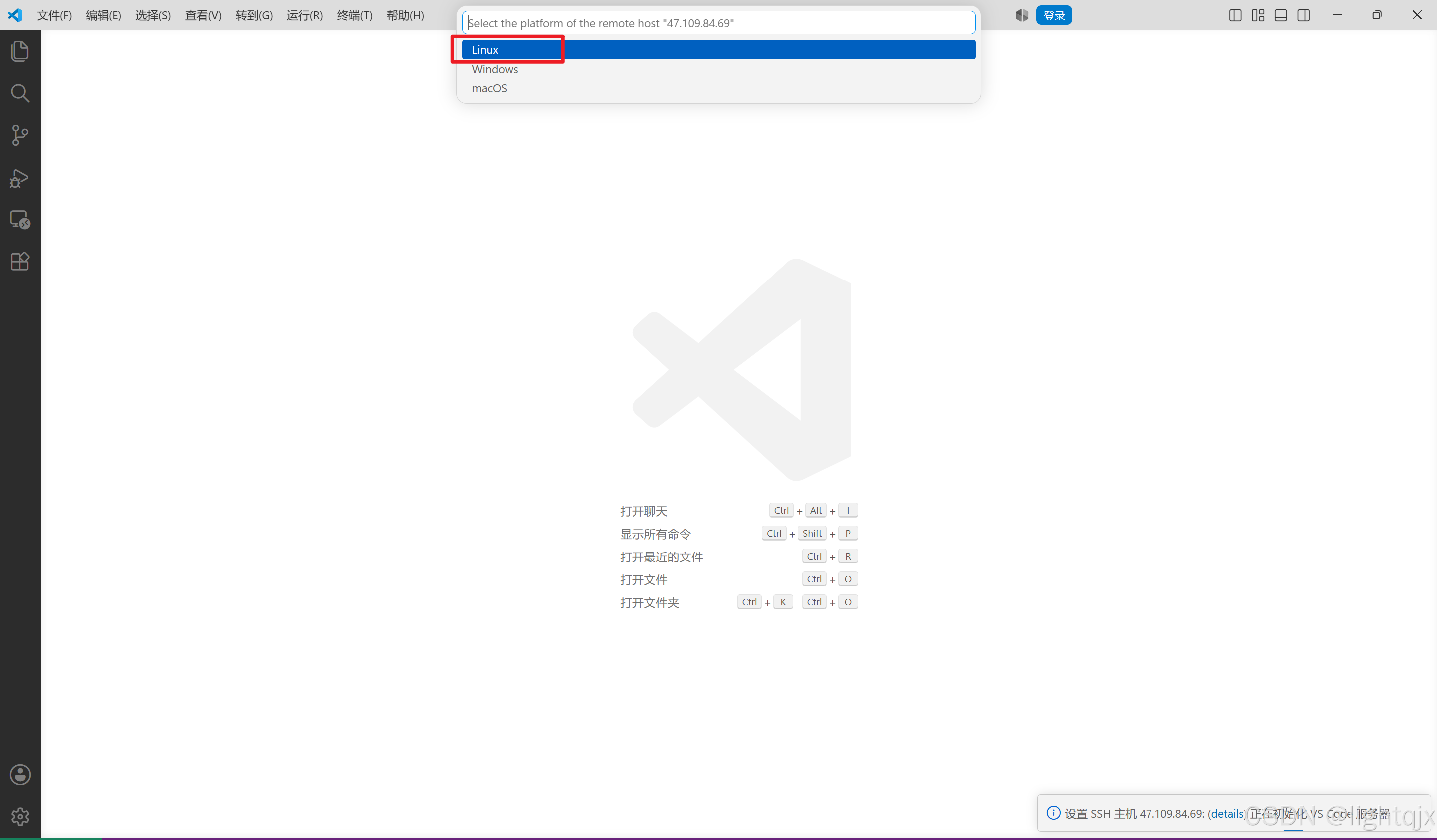The width and height of the screenshot is (1437, 840).
Task: Close the VS Code window
Action: tap(1417, 15)
